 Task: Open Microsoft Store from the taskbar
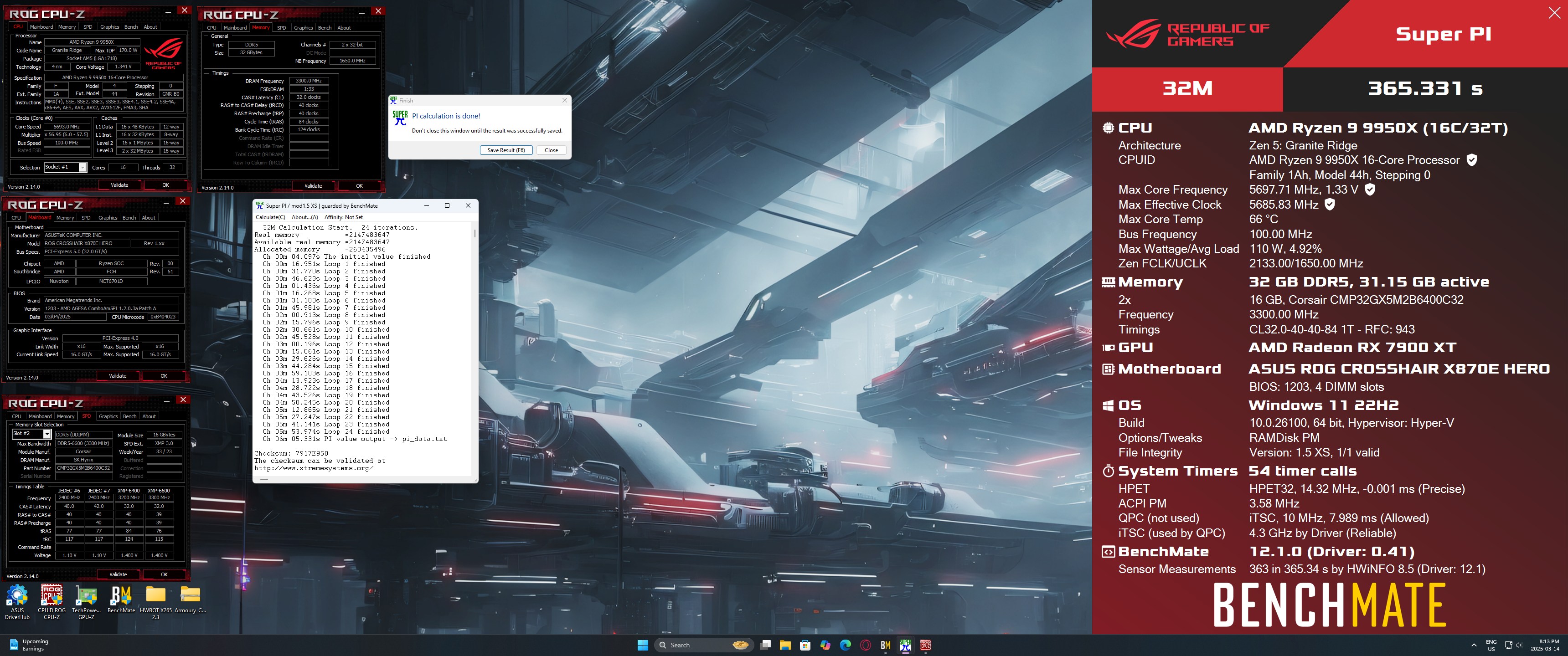click(x=805, y=645)
